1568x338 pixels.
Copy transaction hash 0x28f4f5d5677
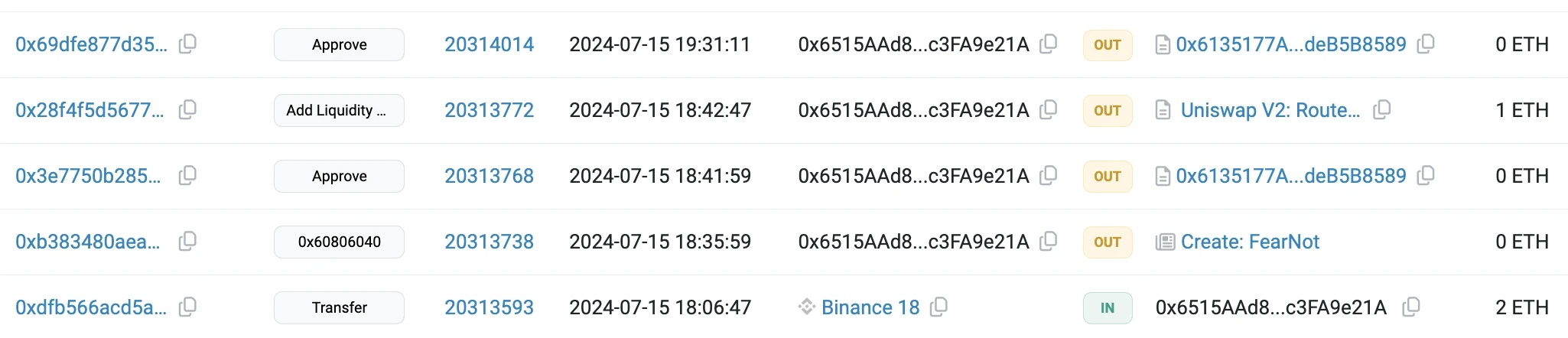click(187, 110)
